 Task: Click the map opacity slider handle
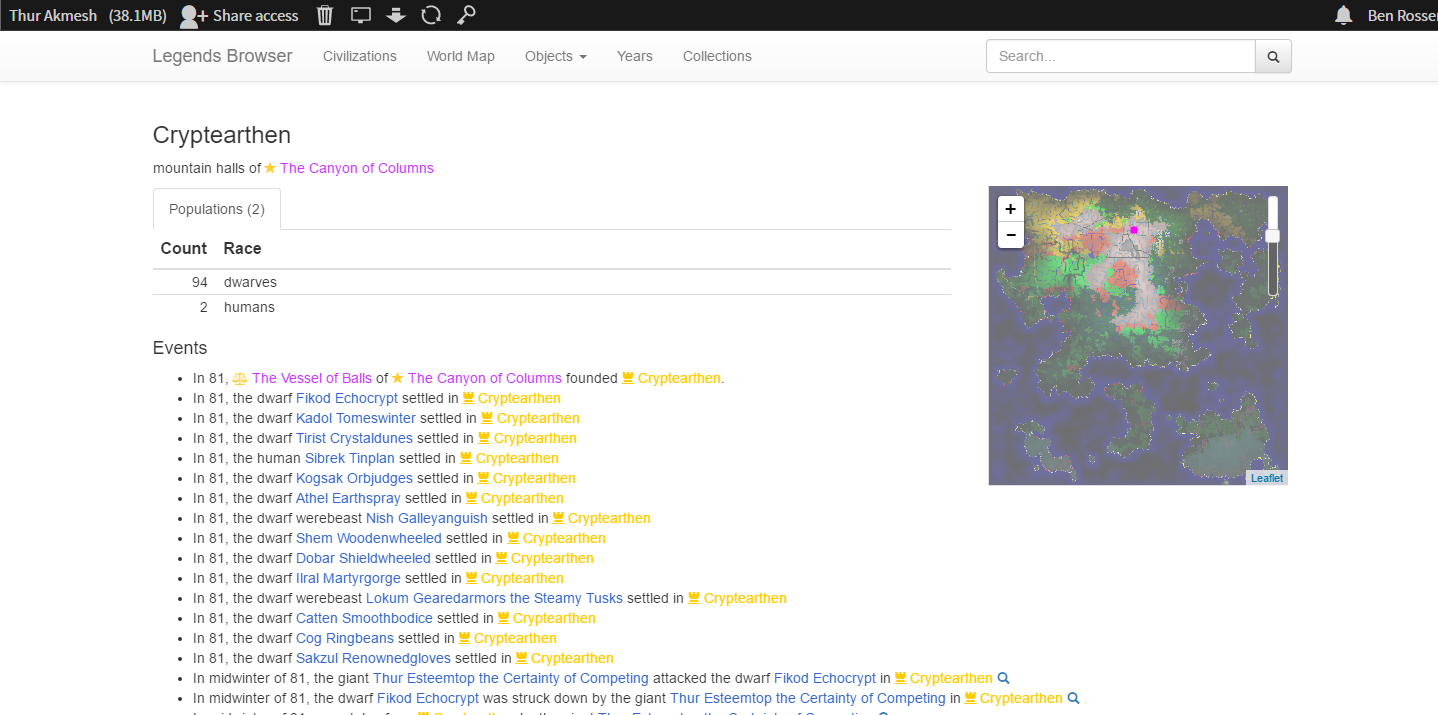pos(1273,236)
